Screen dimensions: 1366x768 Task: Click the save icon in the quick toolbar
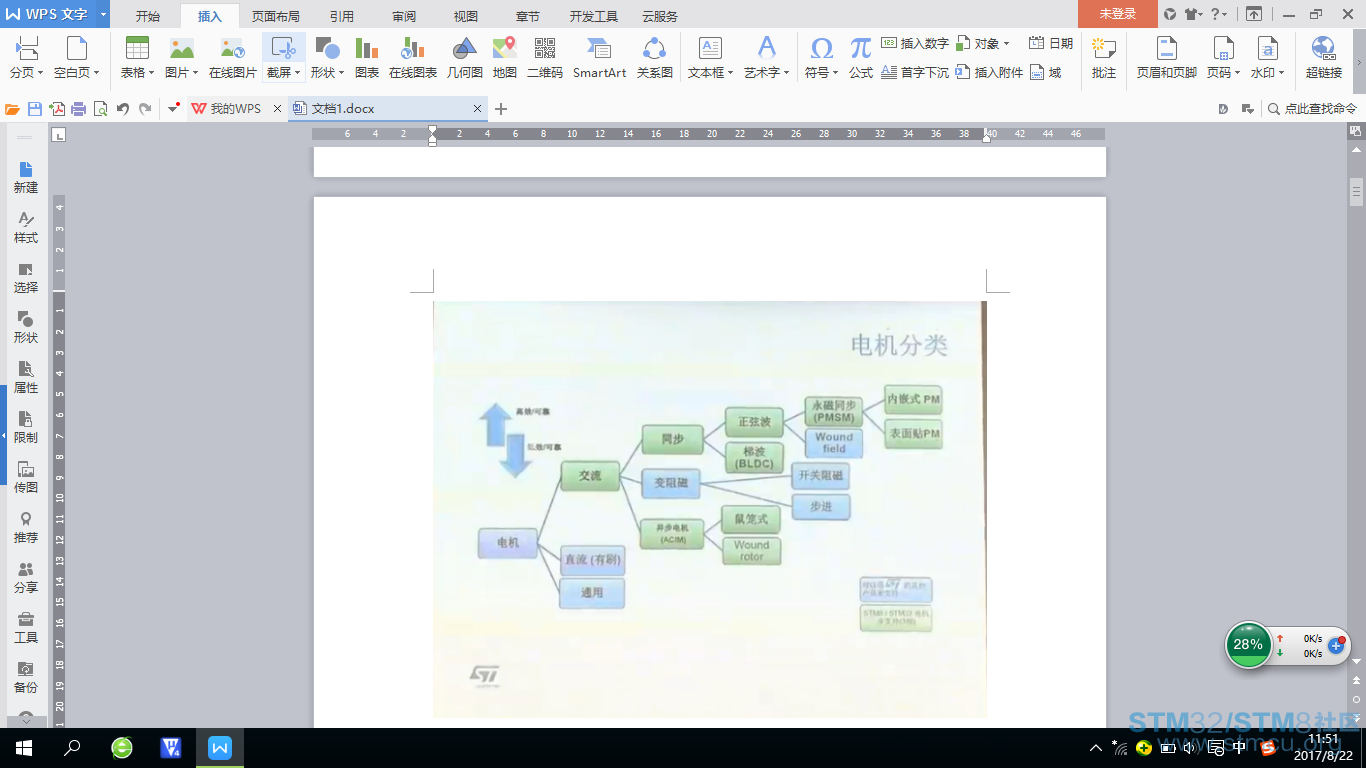(35, 109)
